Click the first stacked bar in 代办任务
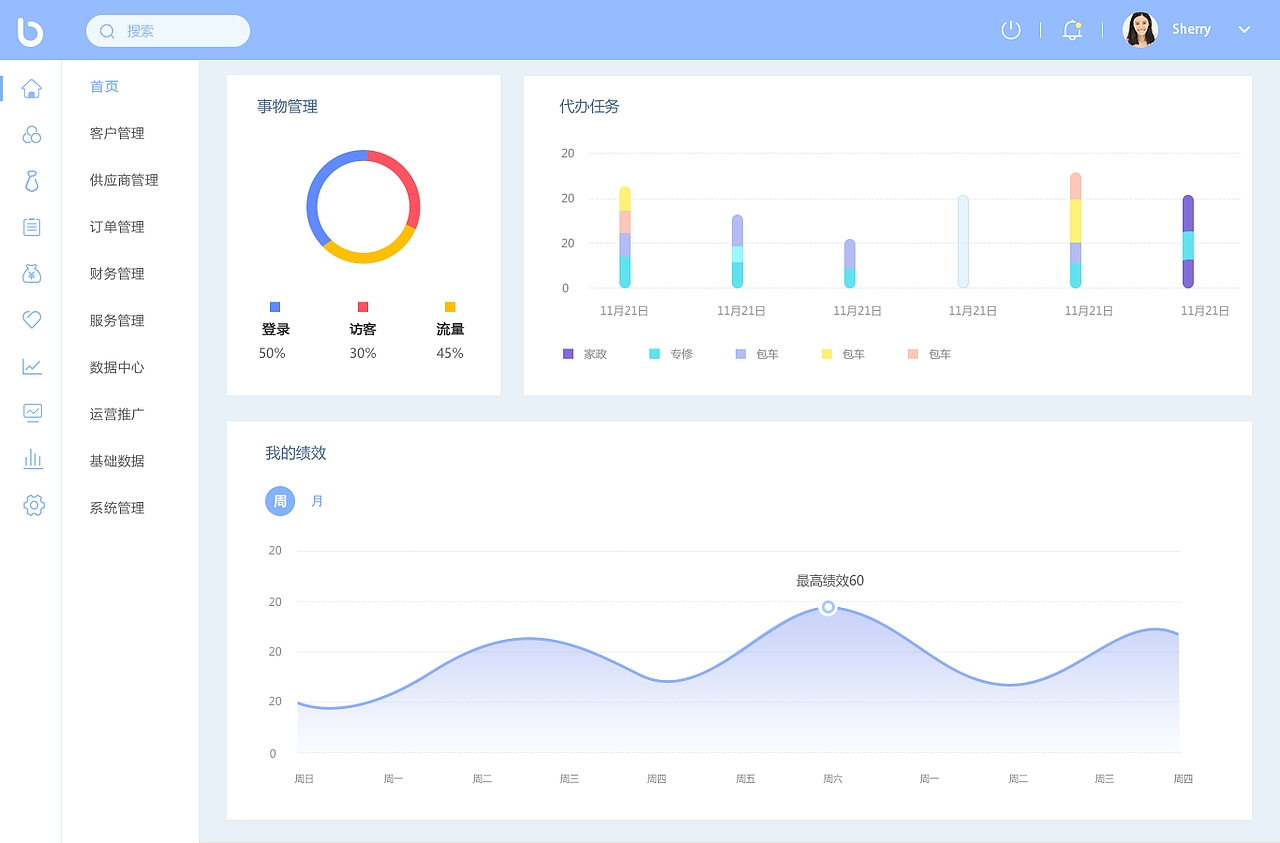 [625, 237]
